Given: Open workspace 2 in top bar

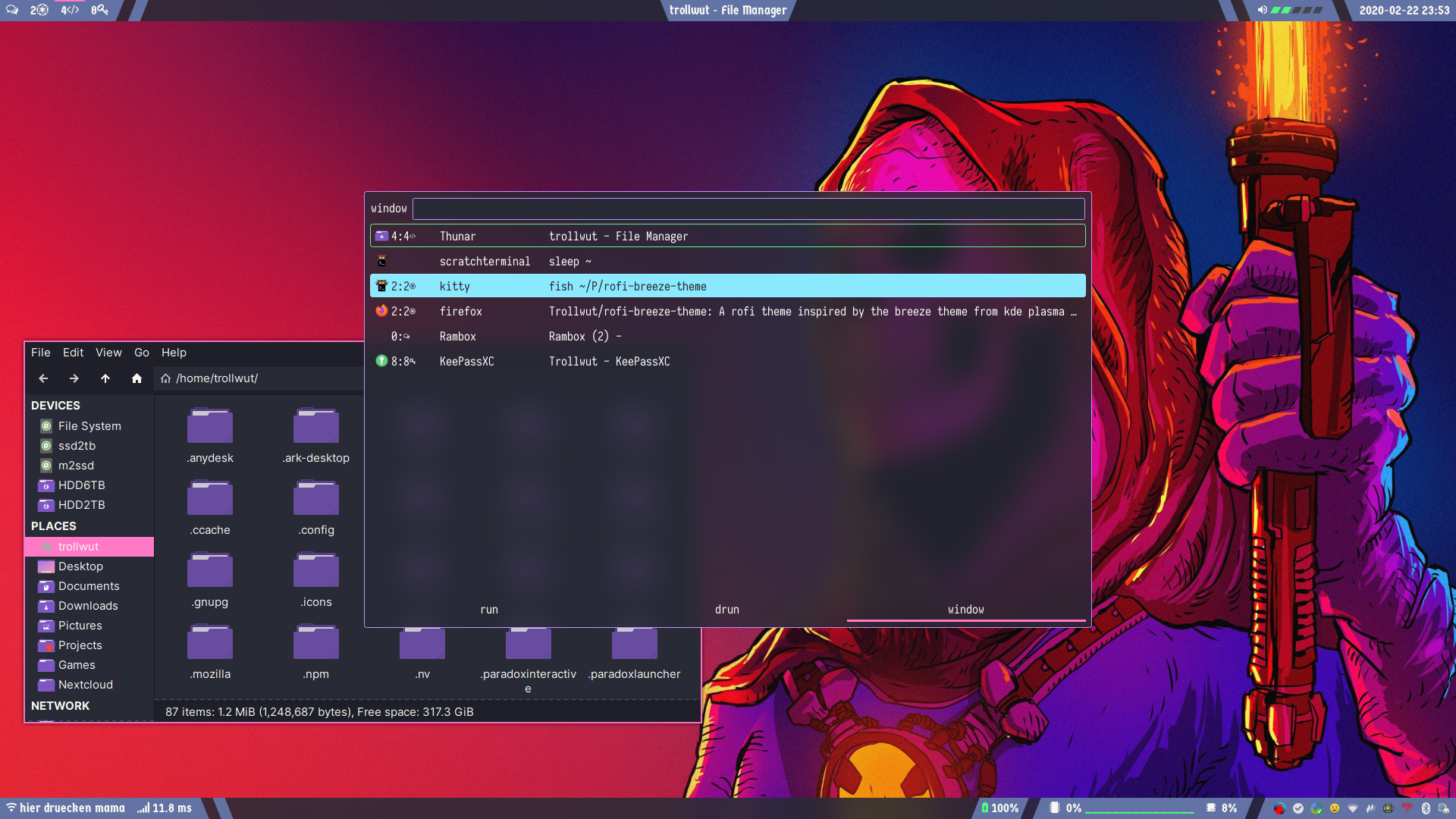Looking at the screenshot, I should click(x=39, y=10).
